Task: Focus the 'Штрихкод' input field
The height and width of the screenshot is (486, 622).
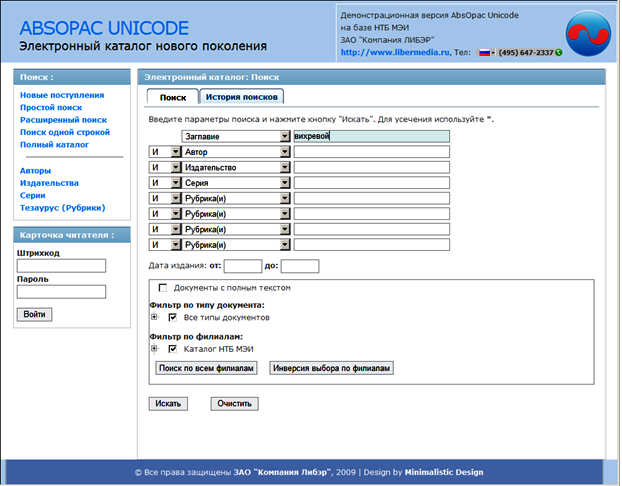Action: click(61, 265)
